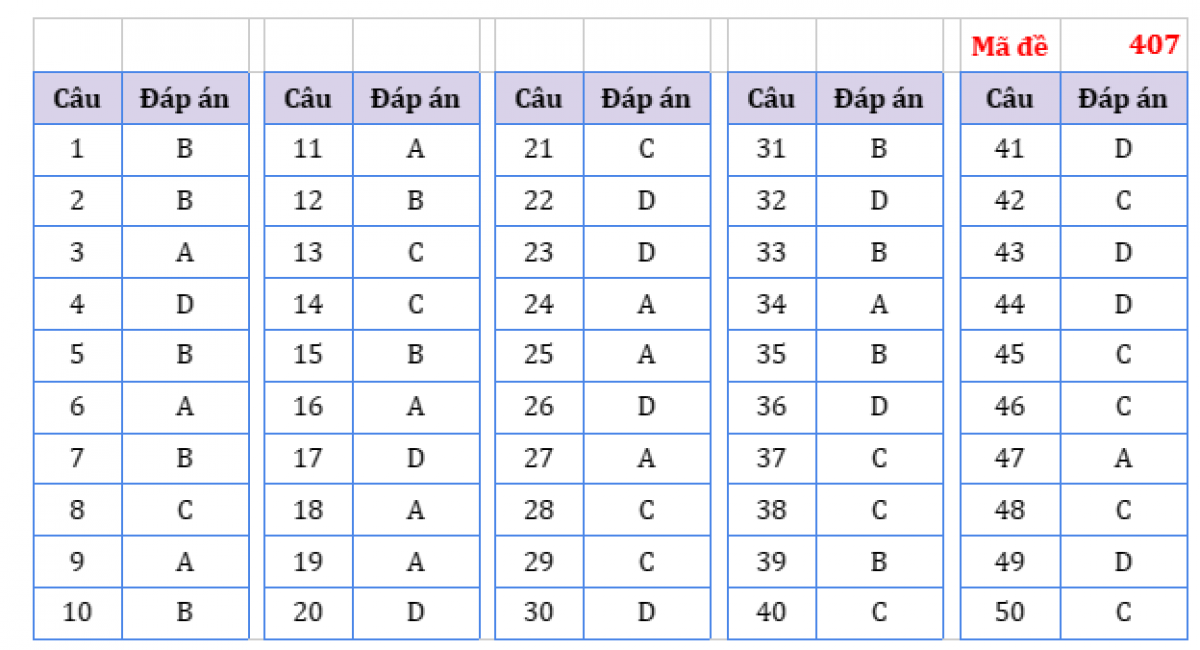The image size is (1200, 650).
Task: Select the 'Câu' header above 31
Action: point(771,98)
